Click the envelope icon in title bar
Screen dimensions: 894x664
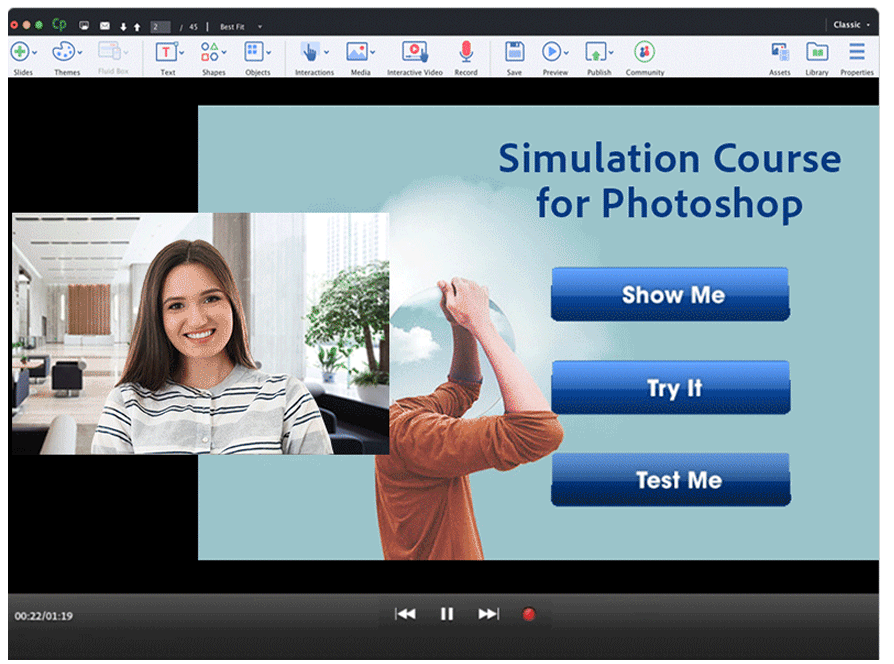point(105,26)
